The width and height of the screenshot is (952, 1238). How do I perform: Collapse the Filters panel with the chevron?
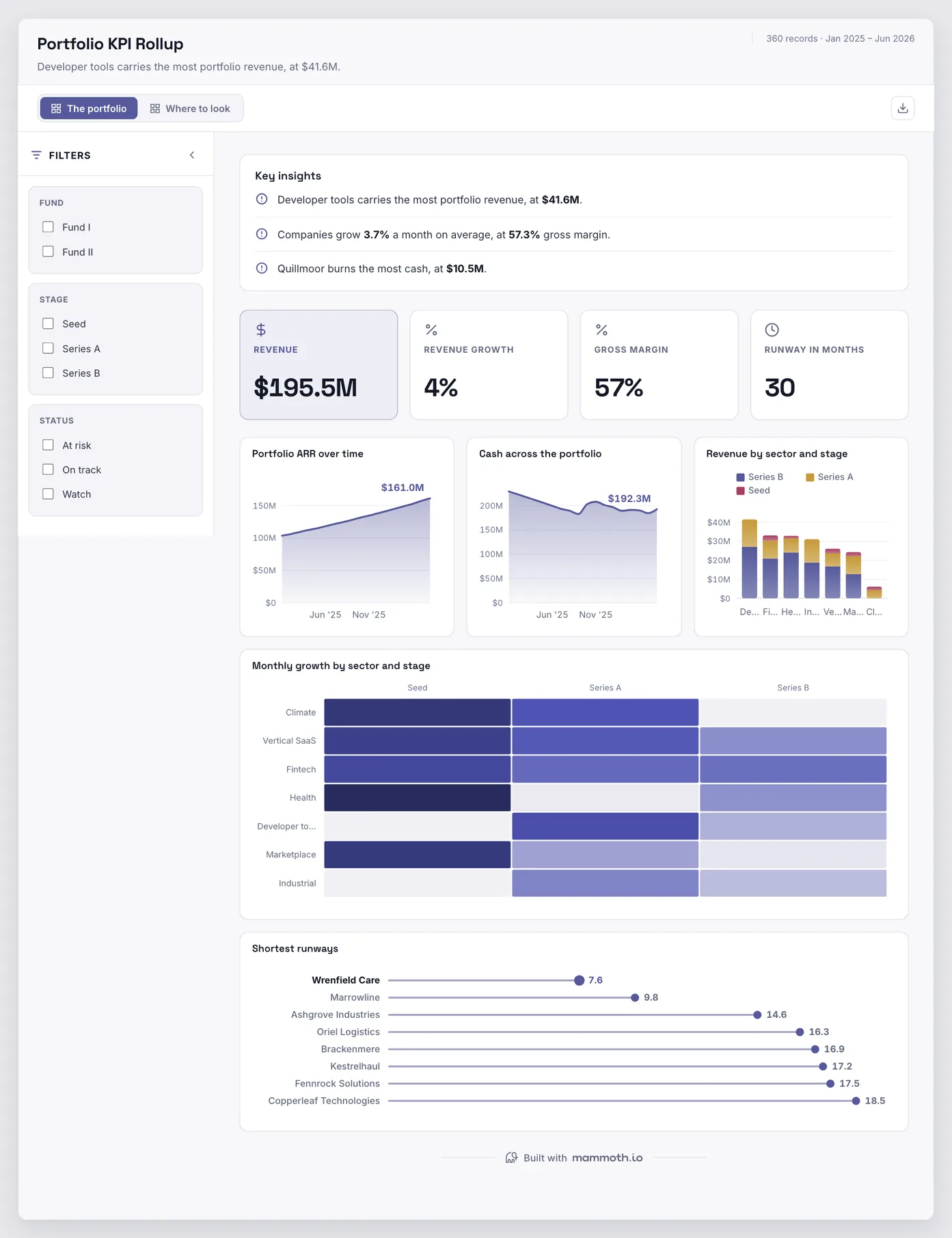click(192, 155)
